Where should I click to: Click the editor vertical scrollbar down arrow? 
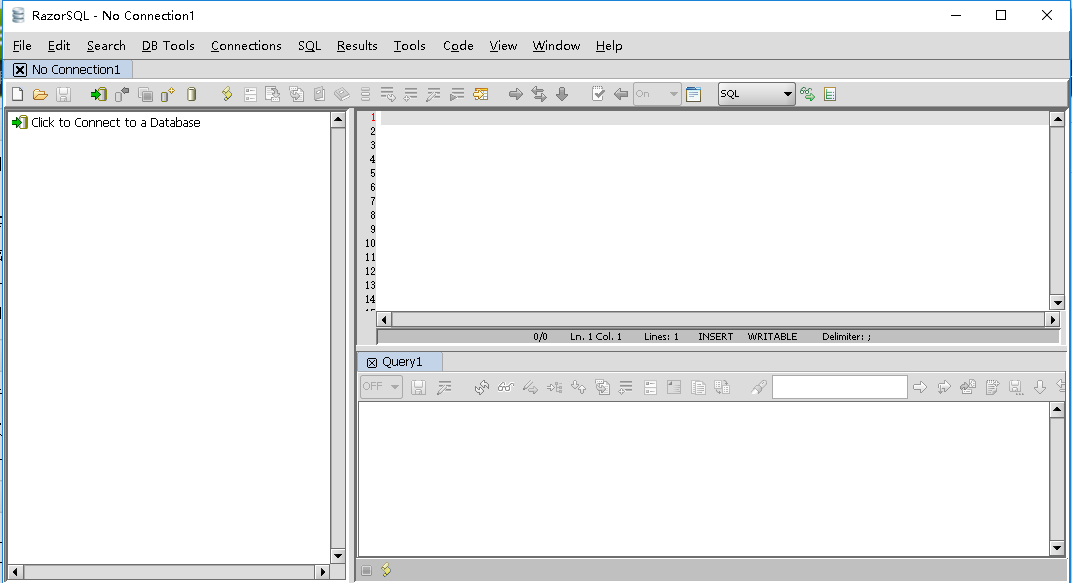(x=1058, y=302)
